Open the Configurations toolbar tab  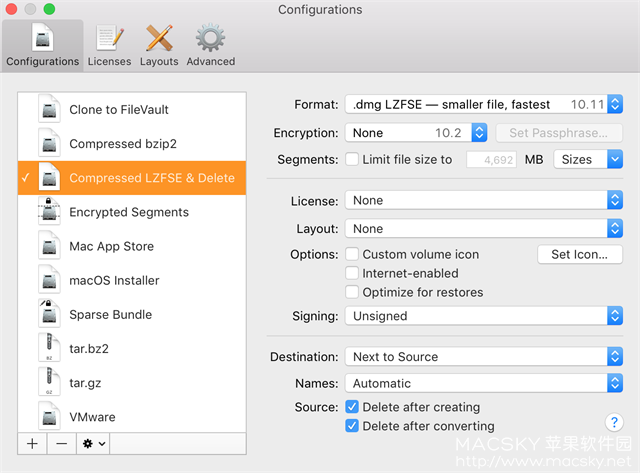tap(42, 45)
